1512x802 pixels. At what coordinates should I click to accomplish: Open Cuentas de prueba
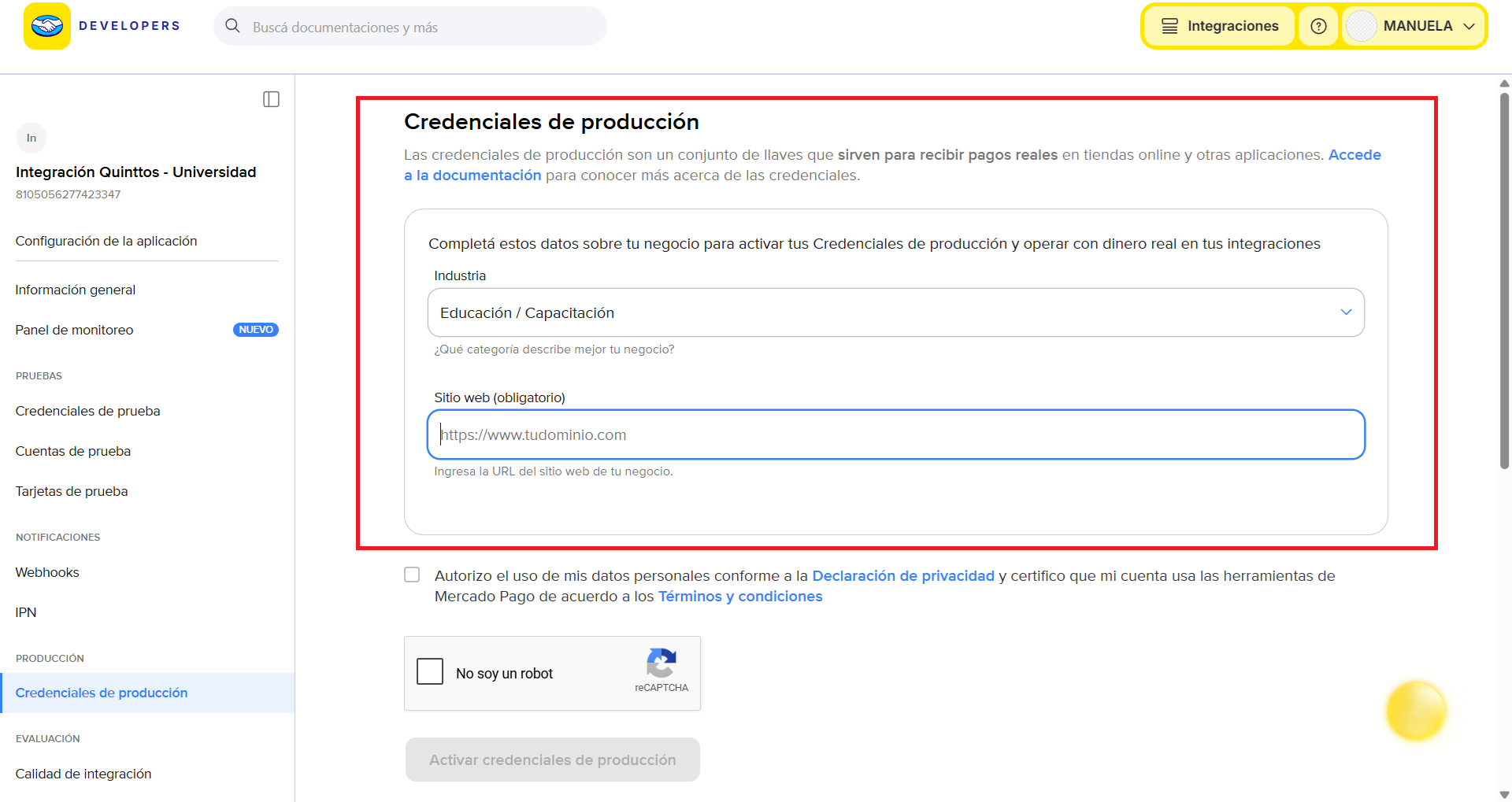tap(73, 451)
